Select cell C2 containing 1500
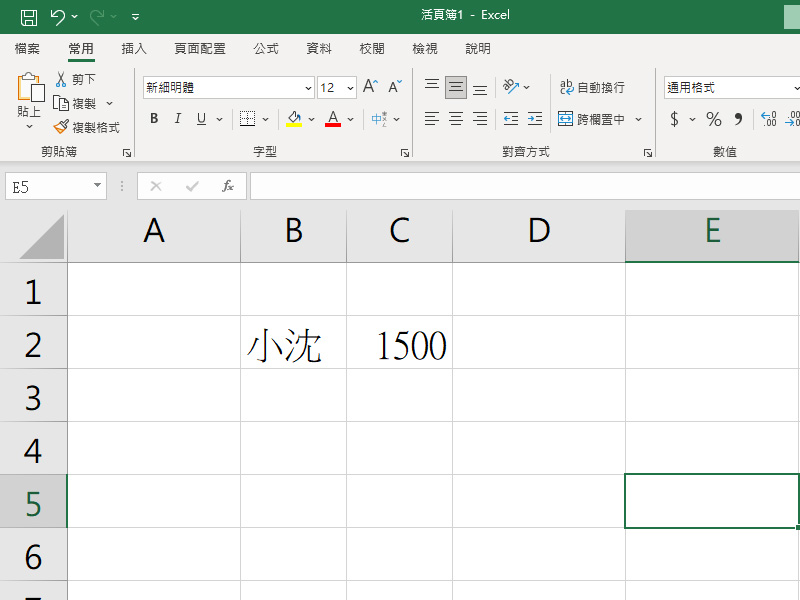The image size is (800, 600). pyautogui.click(x=399, y=343)
